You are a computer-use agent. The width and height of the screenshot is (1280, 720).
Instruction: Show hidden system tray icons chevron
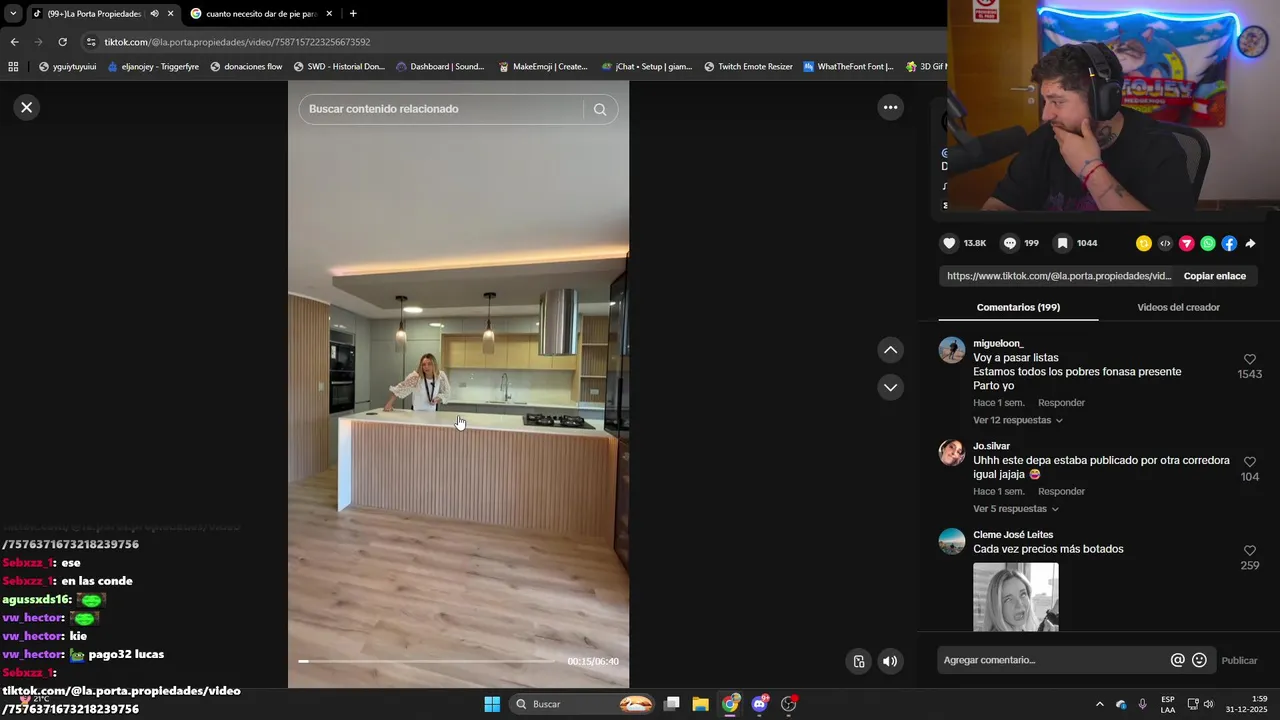click(x=1099, y=704)
